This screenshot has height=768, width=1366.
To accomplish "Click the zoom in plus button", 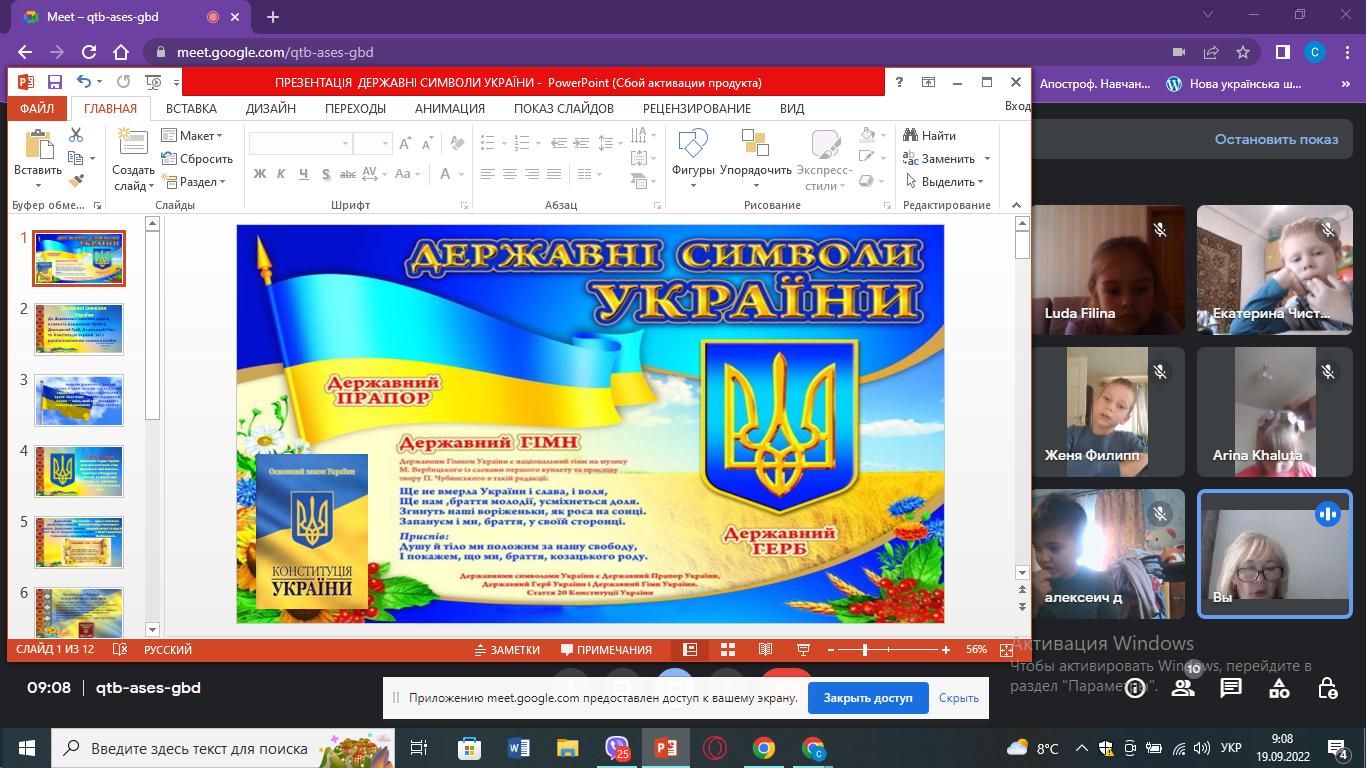I will [946, 650].
